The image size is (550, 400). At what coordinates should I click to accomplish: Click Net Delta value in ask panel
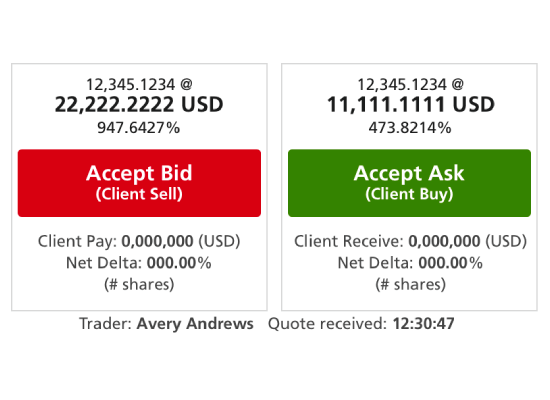[x=451, y=263]
